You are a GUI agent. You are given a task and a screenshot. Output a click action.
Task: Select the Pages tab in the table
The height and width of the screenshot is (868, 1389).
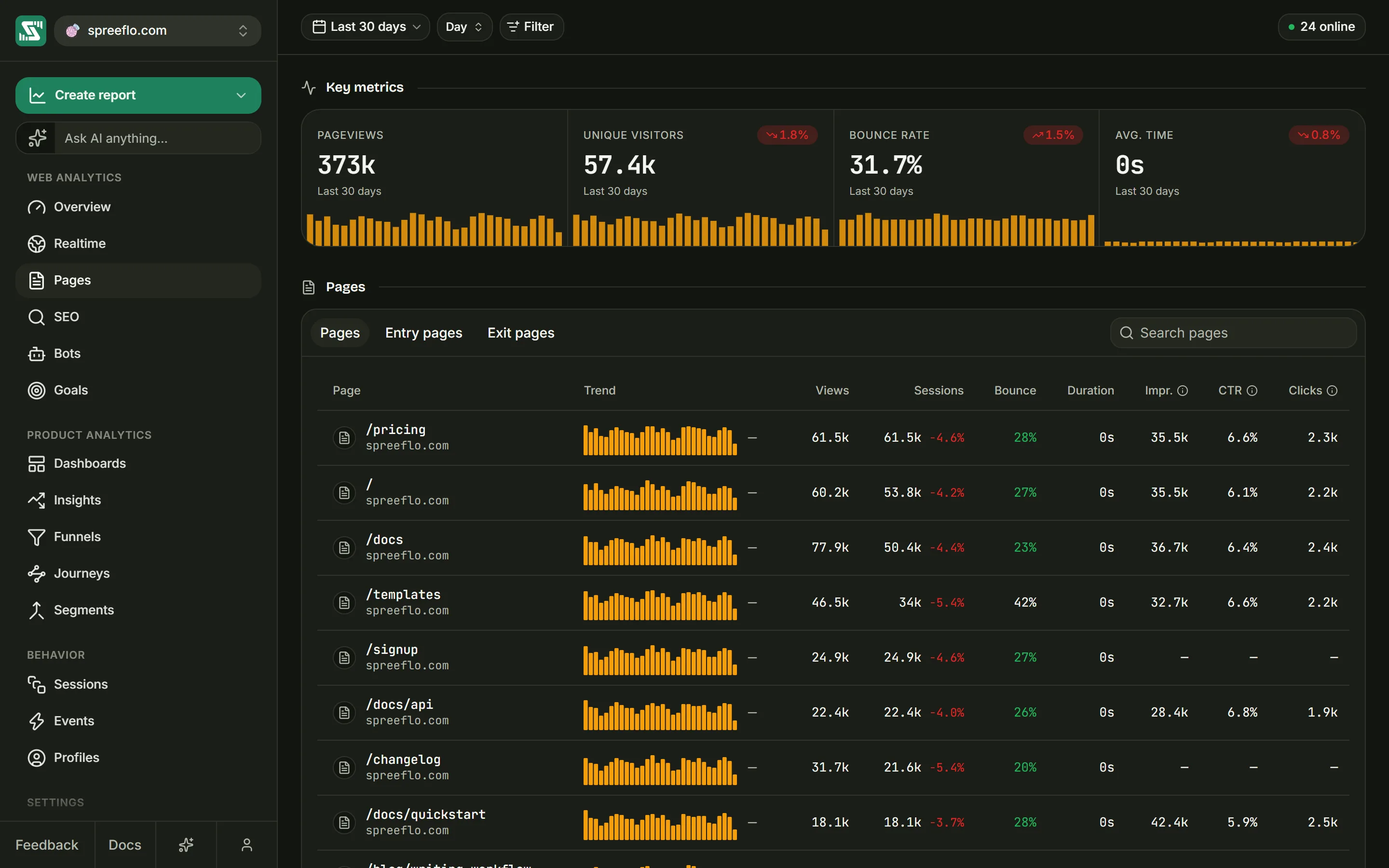[x=340, y=333]
